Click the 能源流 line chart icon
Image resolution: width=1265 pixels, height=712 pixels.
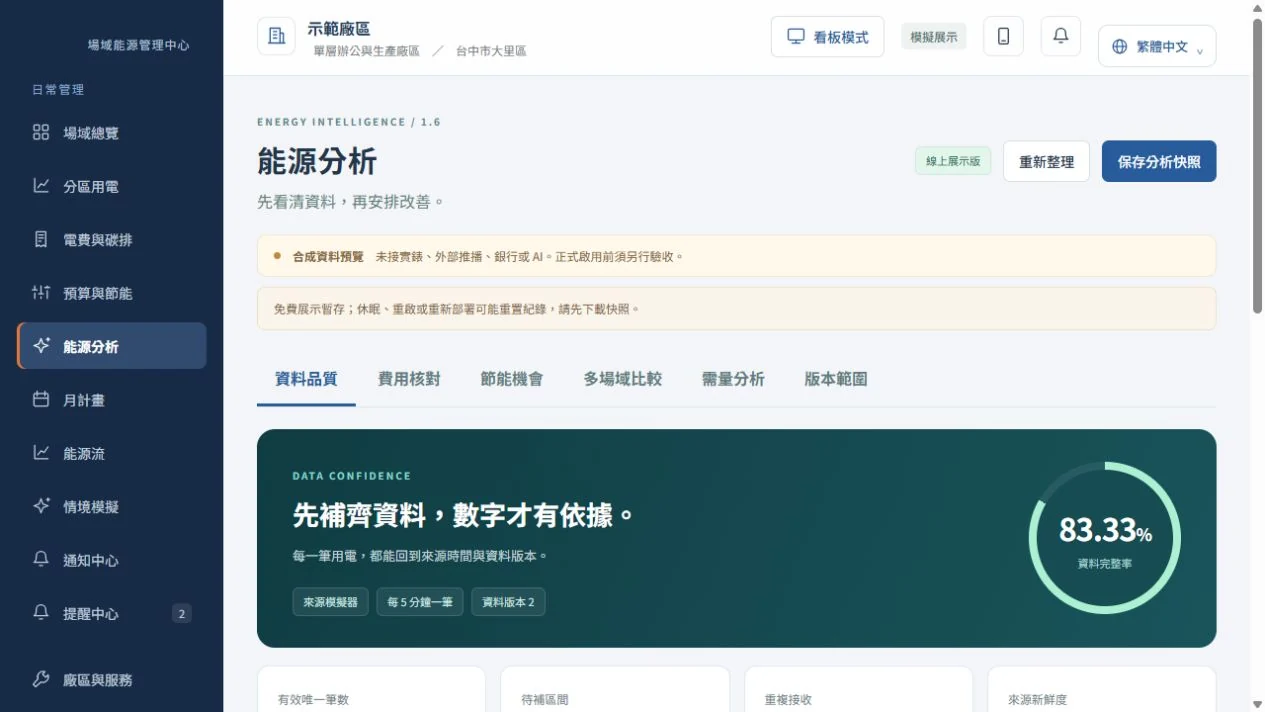click(41, 453)
